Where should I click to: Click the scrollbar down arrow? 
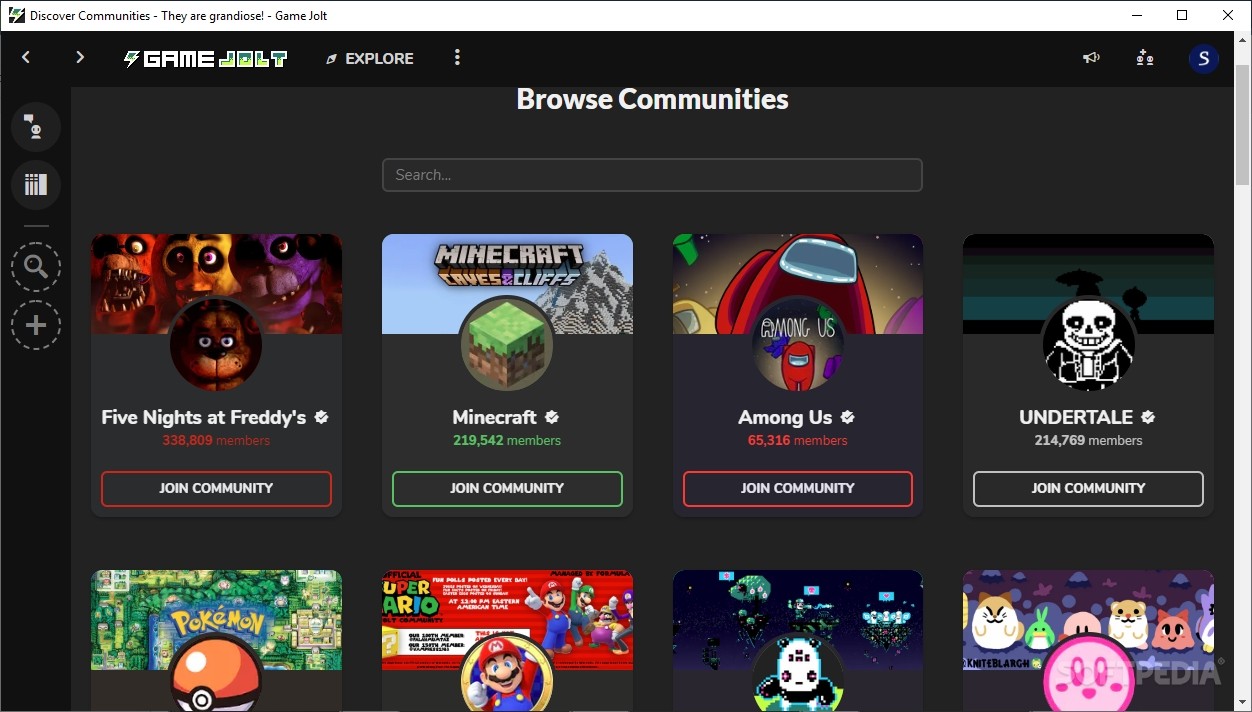coord(1242,702)
